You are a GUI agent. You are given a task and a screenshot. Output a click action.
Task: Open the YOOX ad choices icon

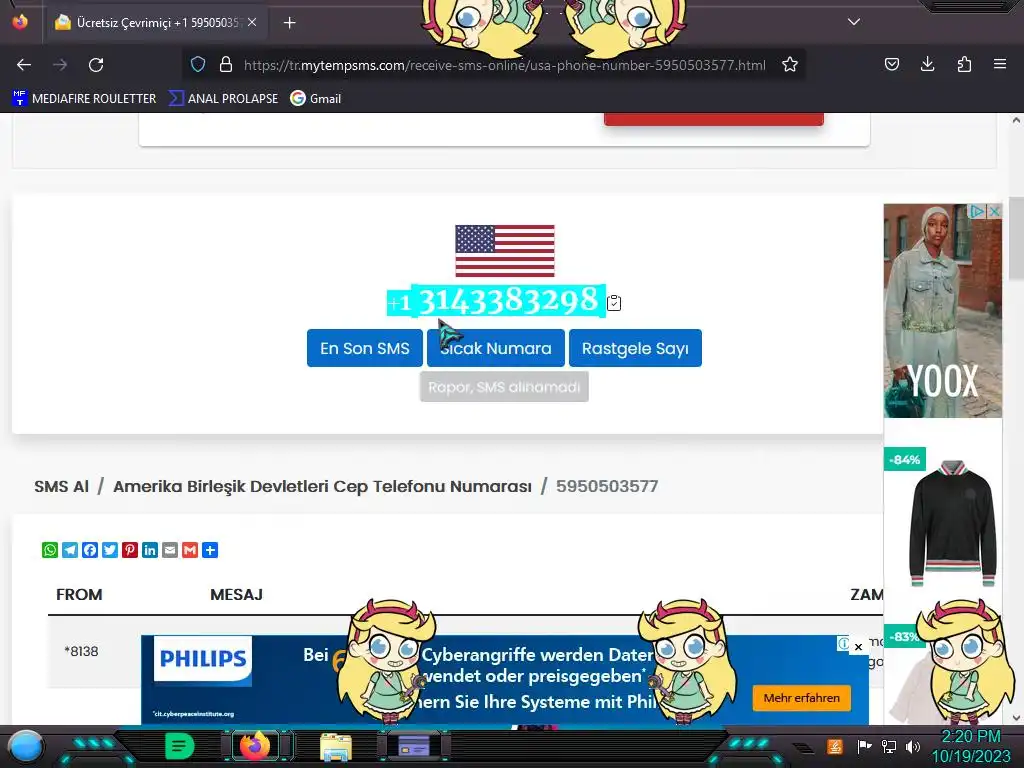click(x=977, y=212)
